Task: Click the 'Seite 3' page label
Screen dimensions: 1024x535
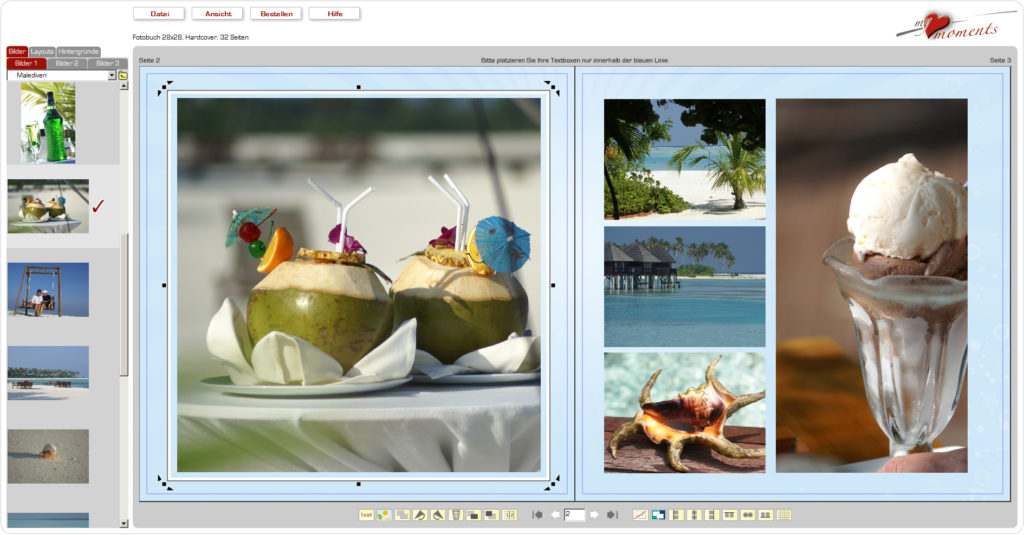Action: click(x=1000, y=60)
